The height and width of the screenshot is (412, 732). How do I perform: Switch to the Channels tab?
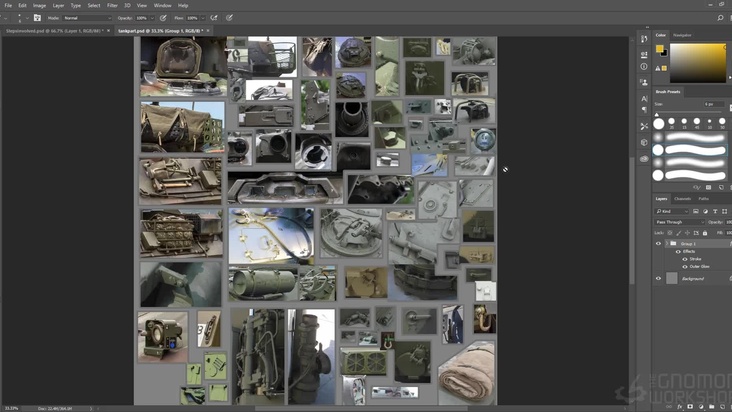coord(682,199)
